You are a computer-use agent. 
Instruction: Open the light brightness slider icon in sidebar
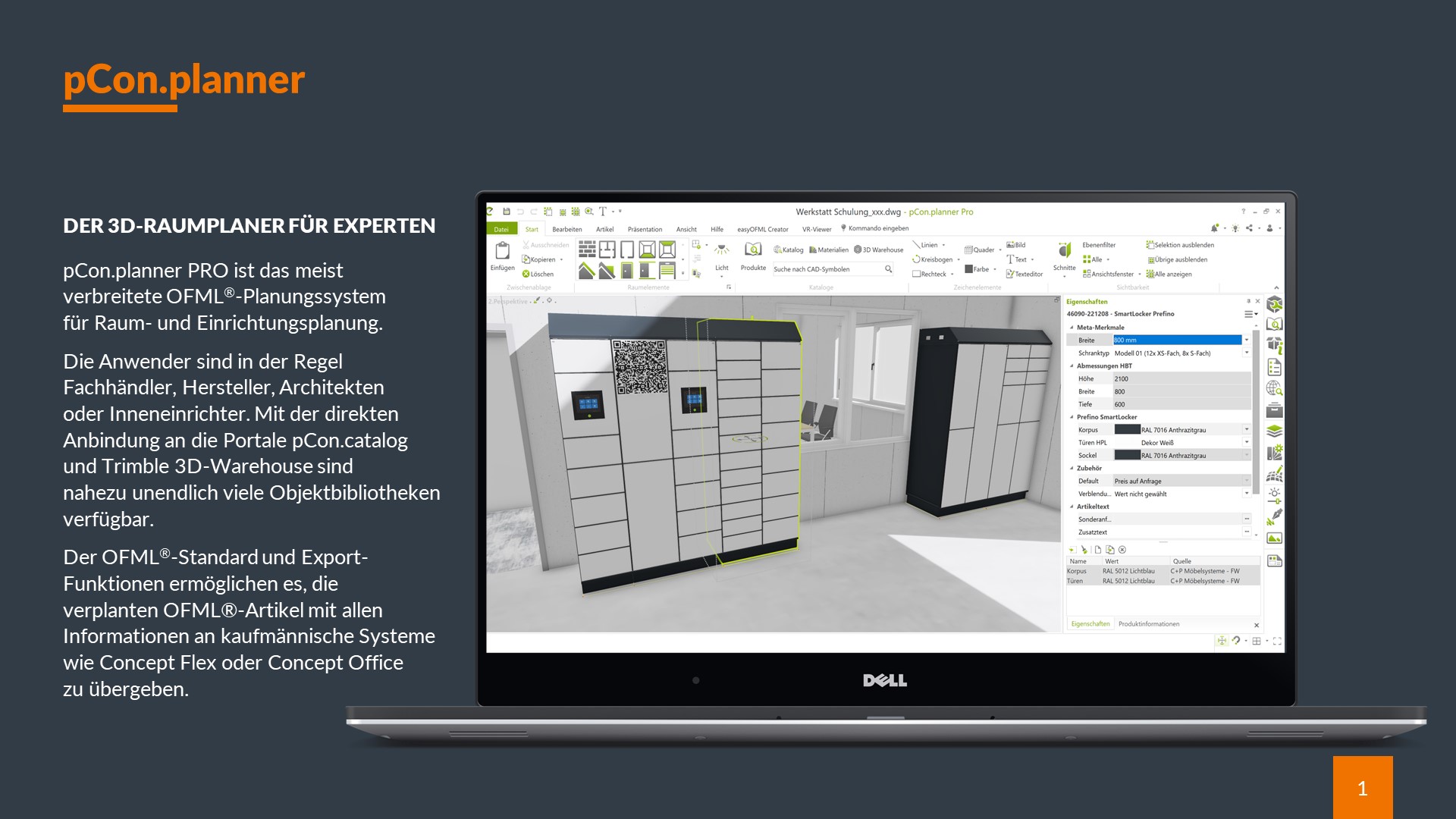[x=1275, y=496]
